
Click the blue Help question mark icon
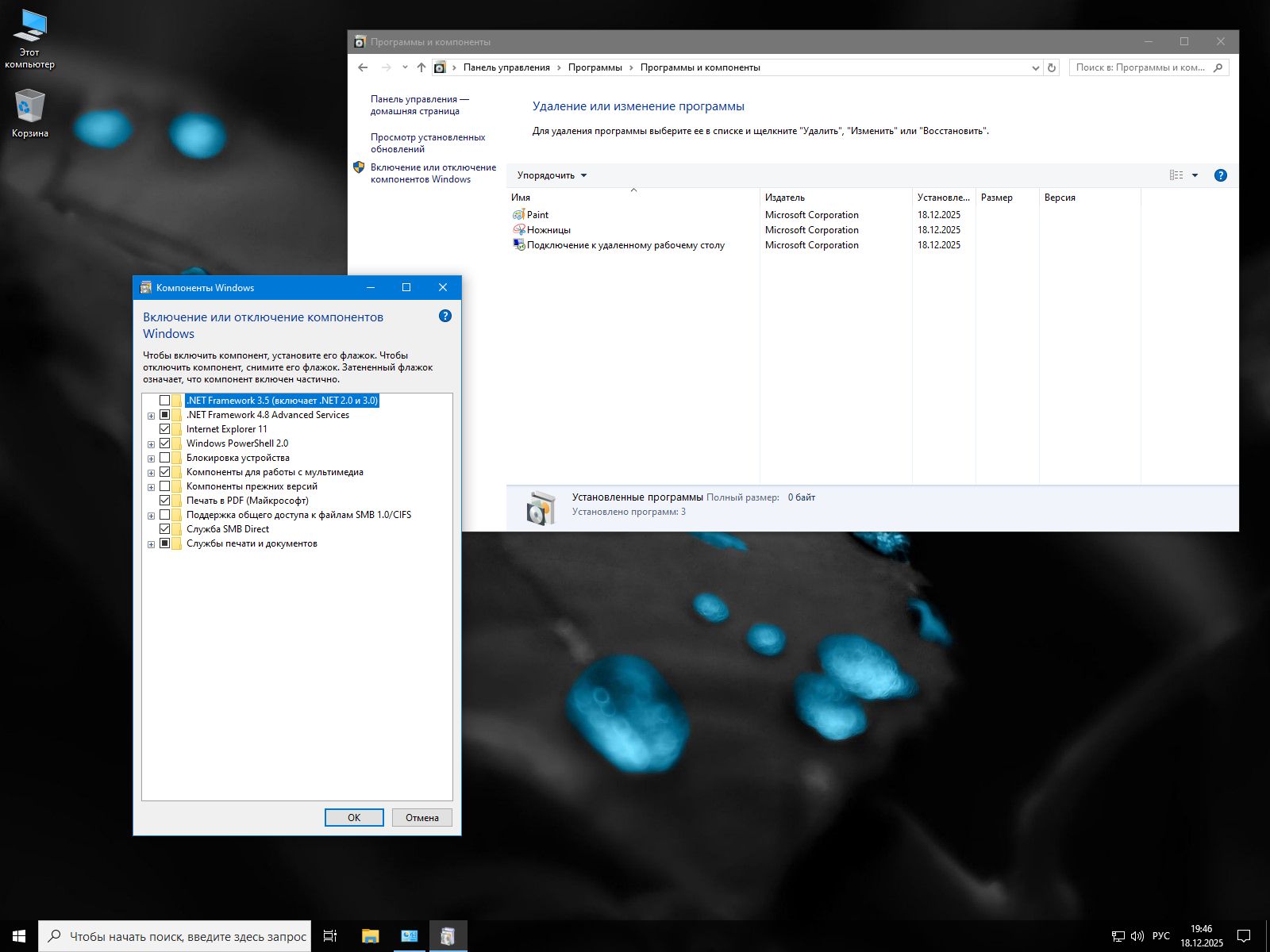[1220, 175]
